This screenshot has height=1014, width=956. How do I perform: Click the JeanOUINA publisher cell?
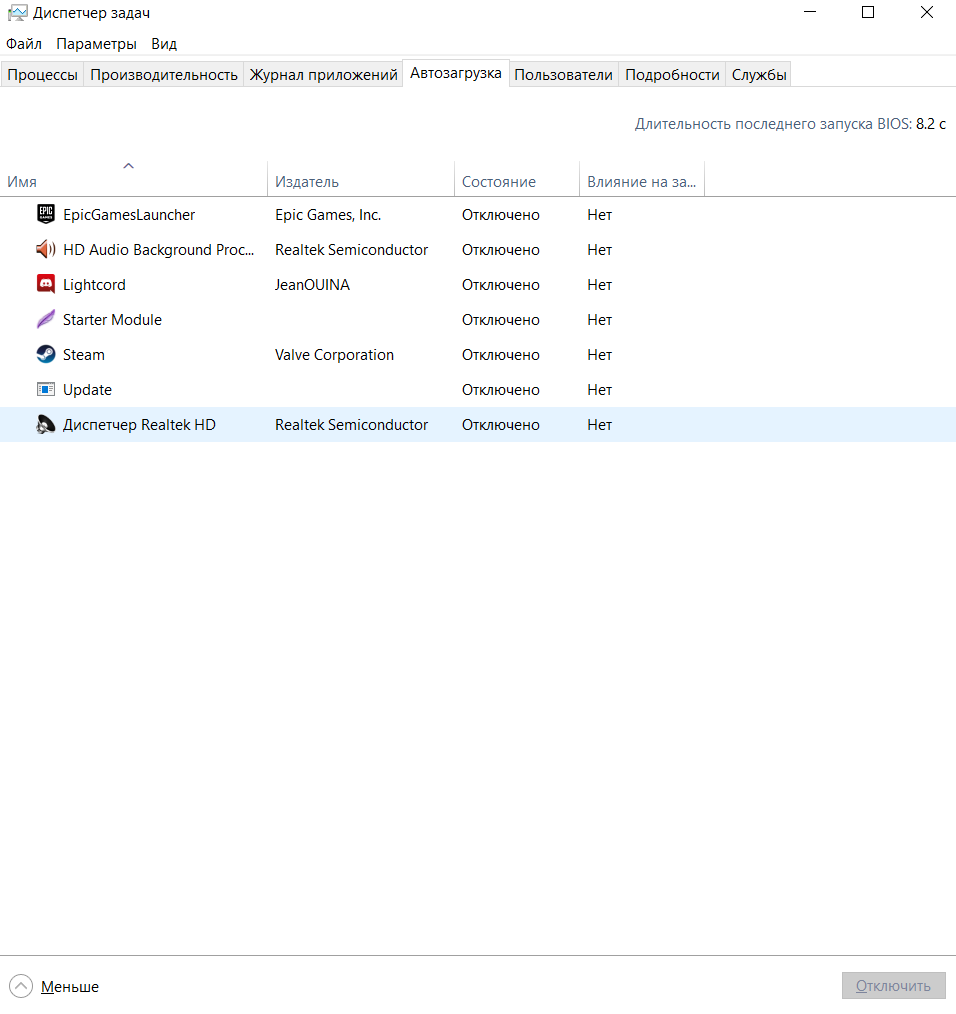(312, 285)
